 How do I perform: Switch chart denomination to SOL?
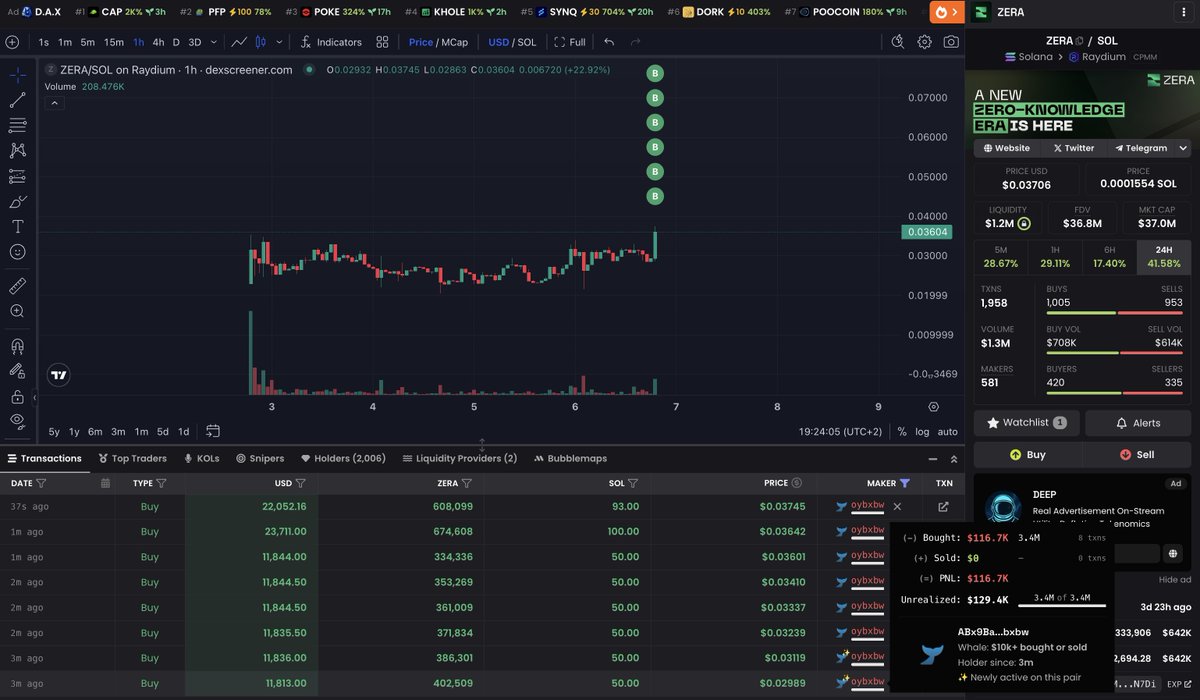526,42
